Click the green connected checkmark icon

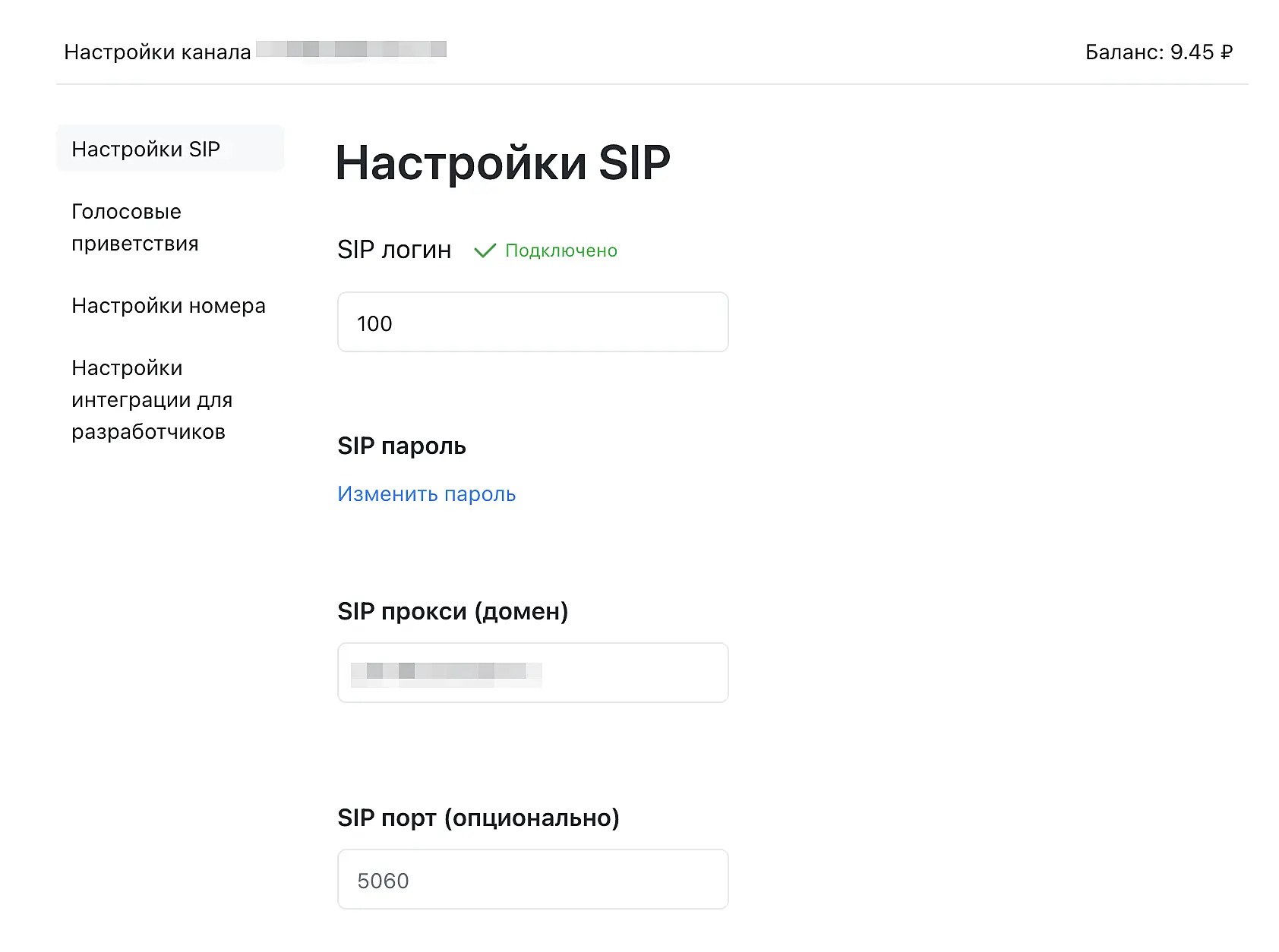[x=485, y=251]
